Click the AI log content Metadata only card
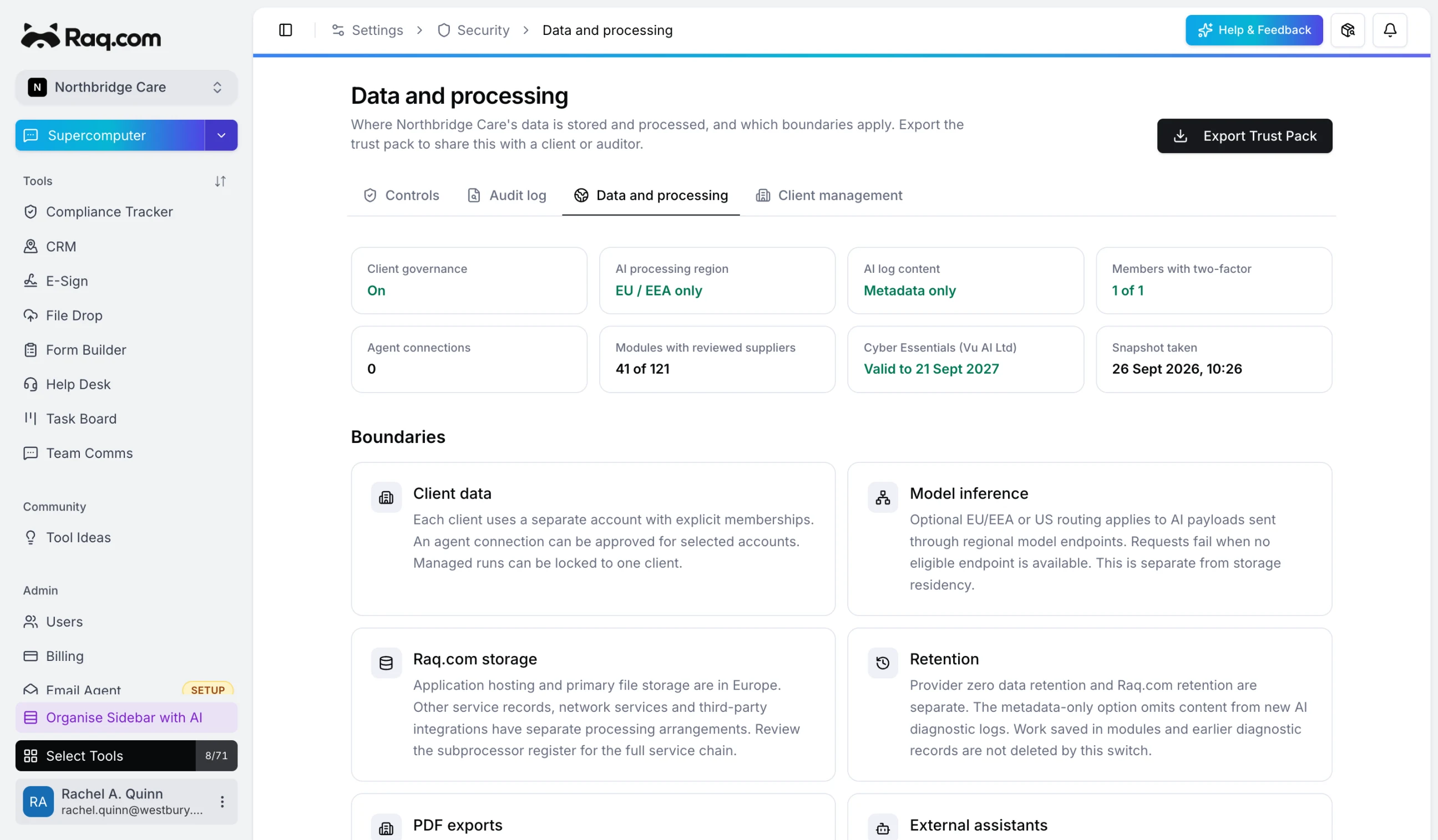 (965, 280)
